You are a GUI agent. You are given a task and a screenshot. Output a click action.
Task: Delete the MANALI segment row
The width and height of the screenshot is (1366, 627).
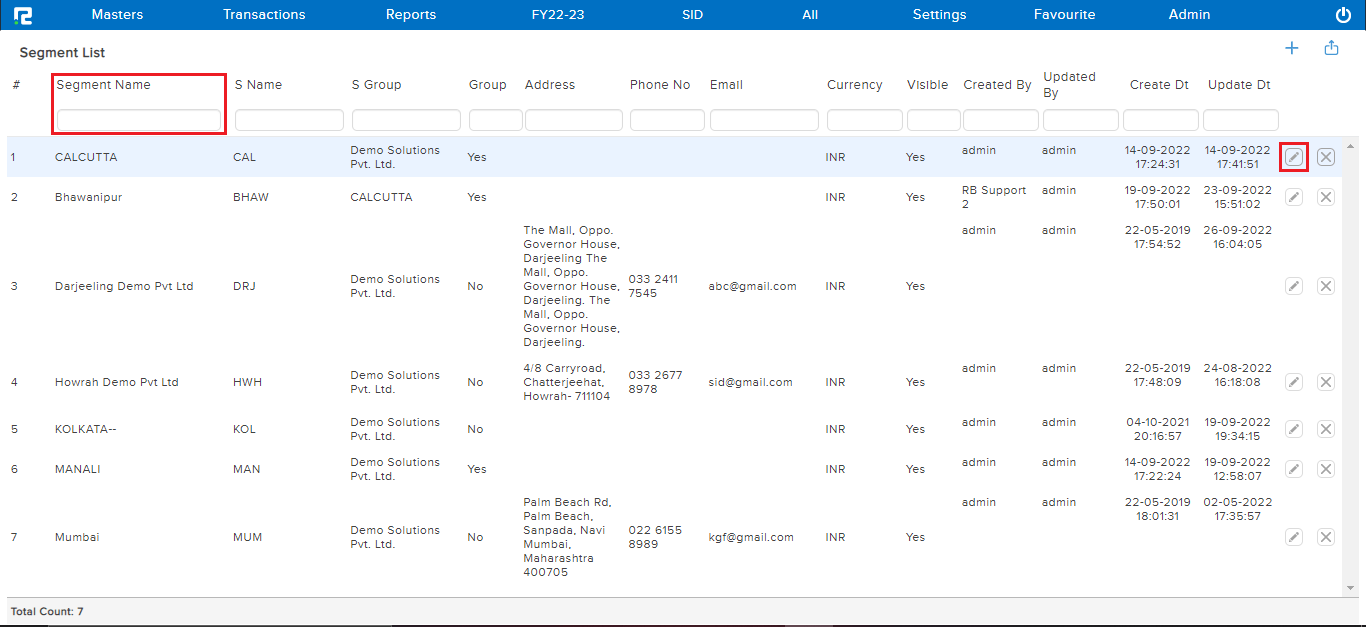pos(1326,469)
